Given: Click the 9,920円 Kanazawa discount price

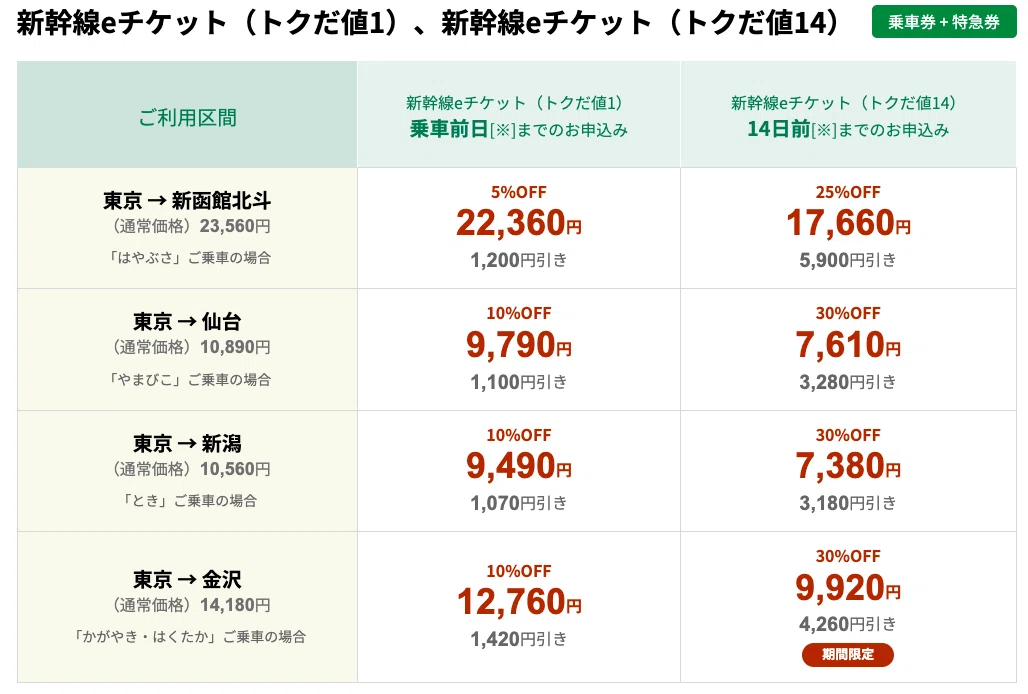Looking at the screenshot, I should [x=848, y=588].
